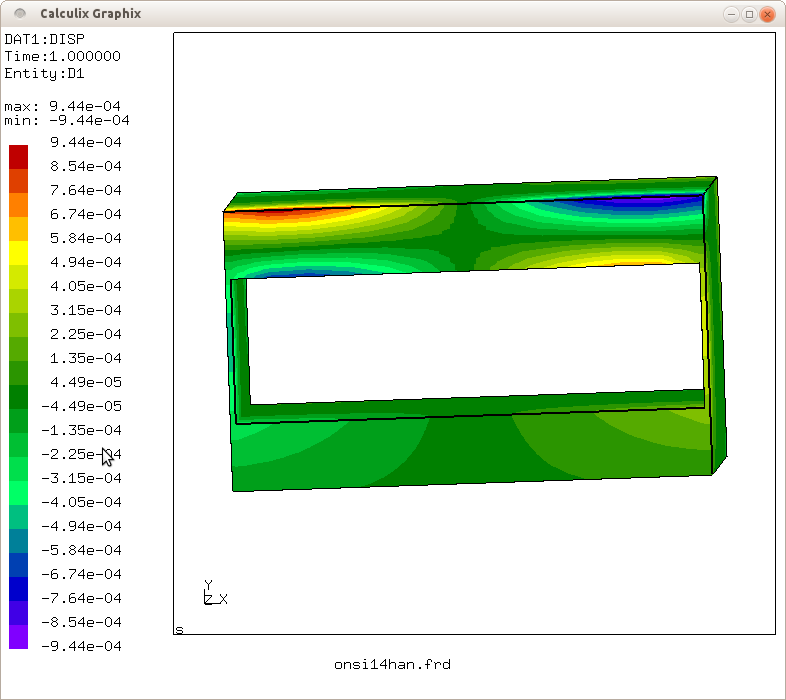The height and width of the screenshot is (700, 786).
Task: Click the Entity:D1 label
Action: [x=45, y=73]
